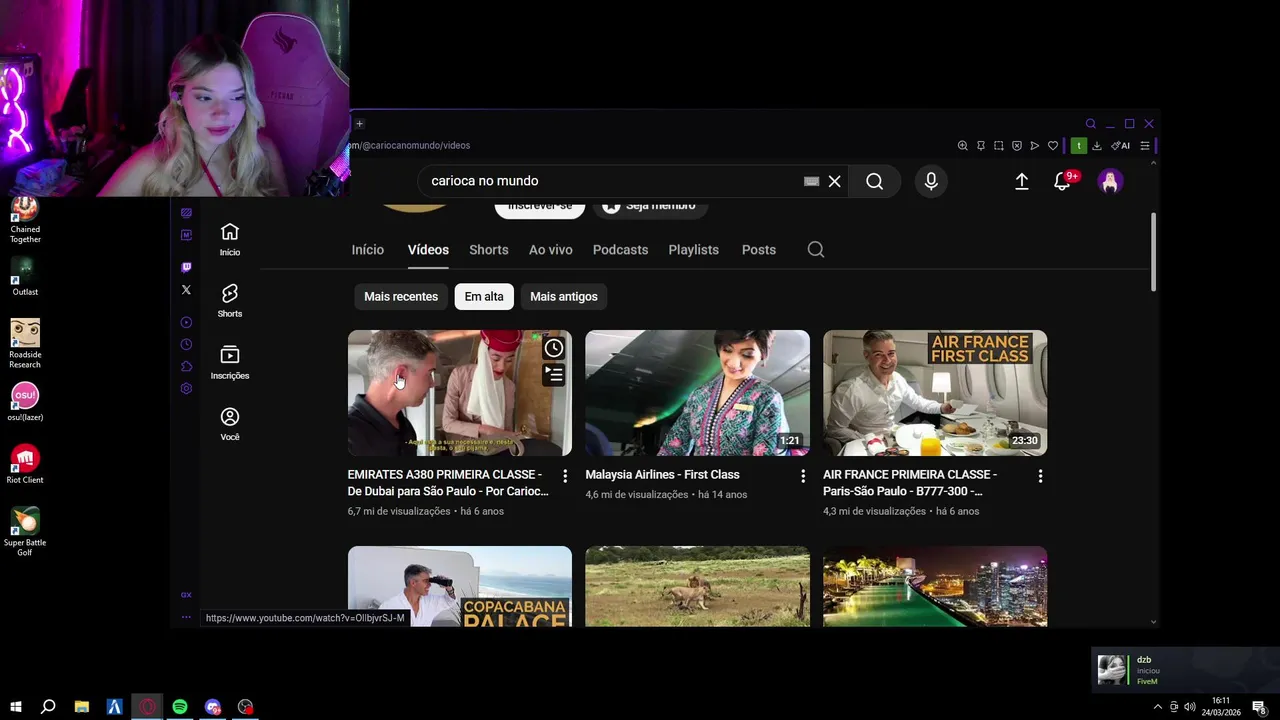Open the Podcasts tab

[x=620, y=250]
